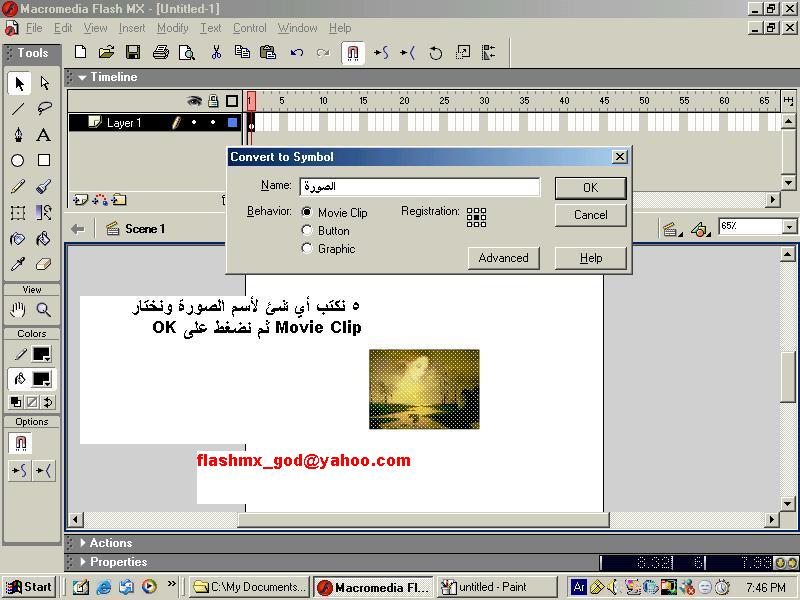Open the stage zoom percentage dropdown
The height and width of the screenshot is (600, 800).
(x=789, y=227)
